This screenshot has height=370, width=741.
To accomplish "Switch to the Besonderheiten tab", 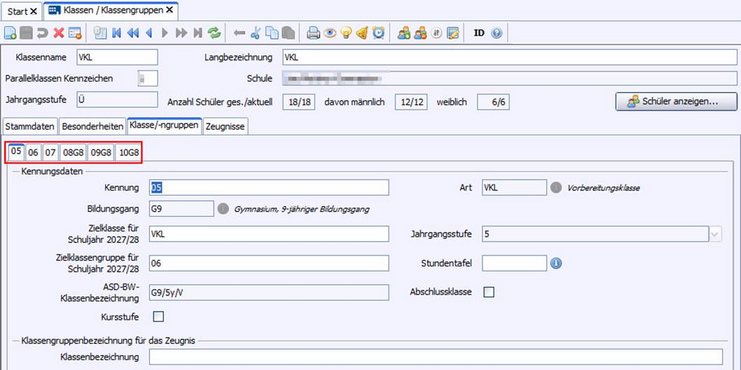I will click(93, 126).
